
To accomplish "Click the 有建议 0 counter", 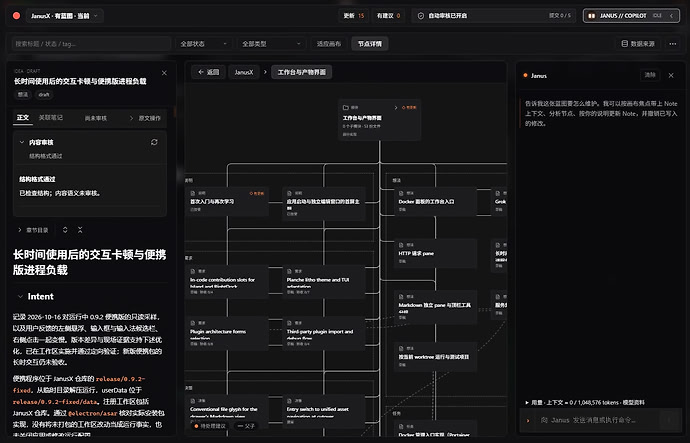I will point(388,16).
